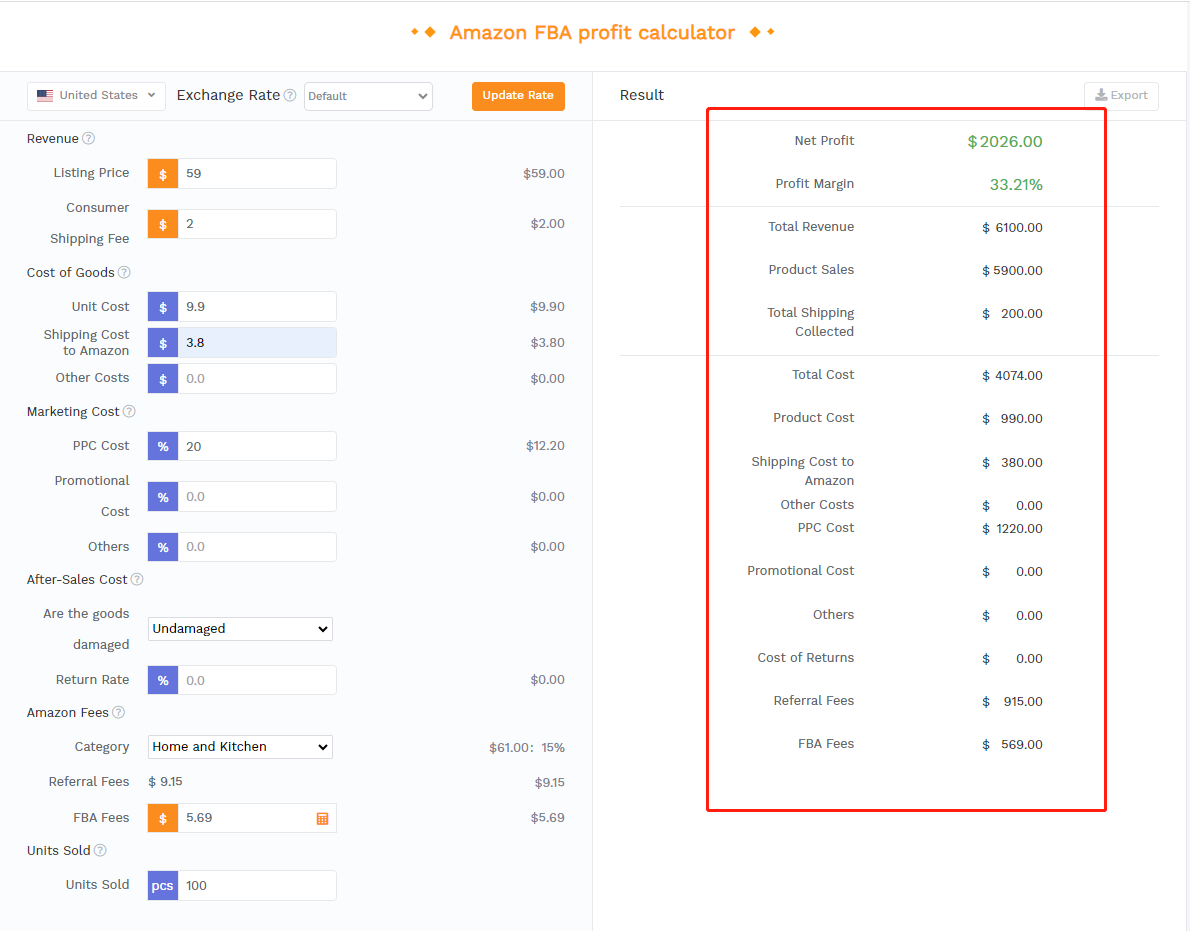Screen dimensions: 1190x931
Task: Click the dollar badge beside Unit Cost
Action: click(x=162, y=307)
